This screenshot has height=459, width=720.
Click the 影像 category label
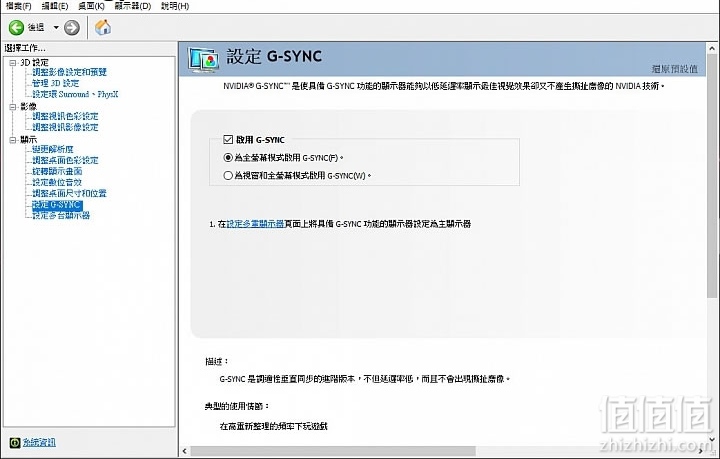(28, 106)
